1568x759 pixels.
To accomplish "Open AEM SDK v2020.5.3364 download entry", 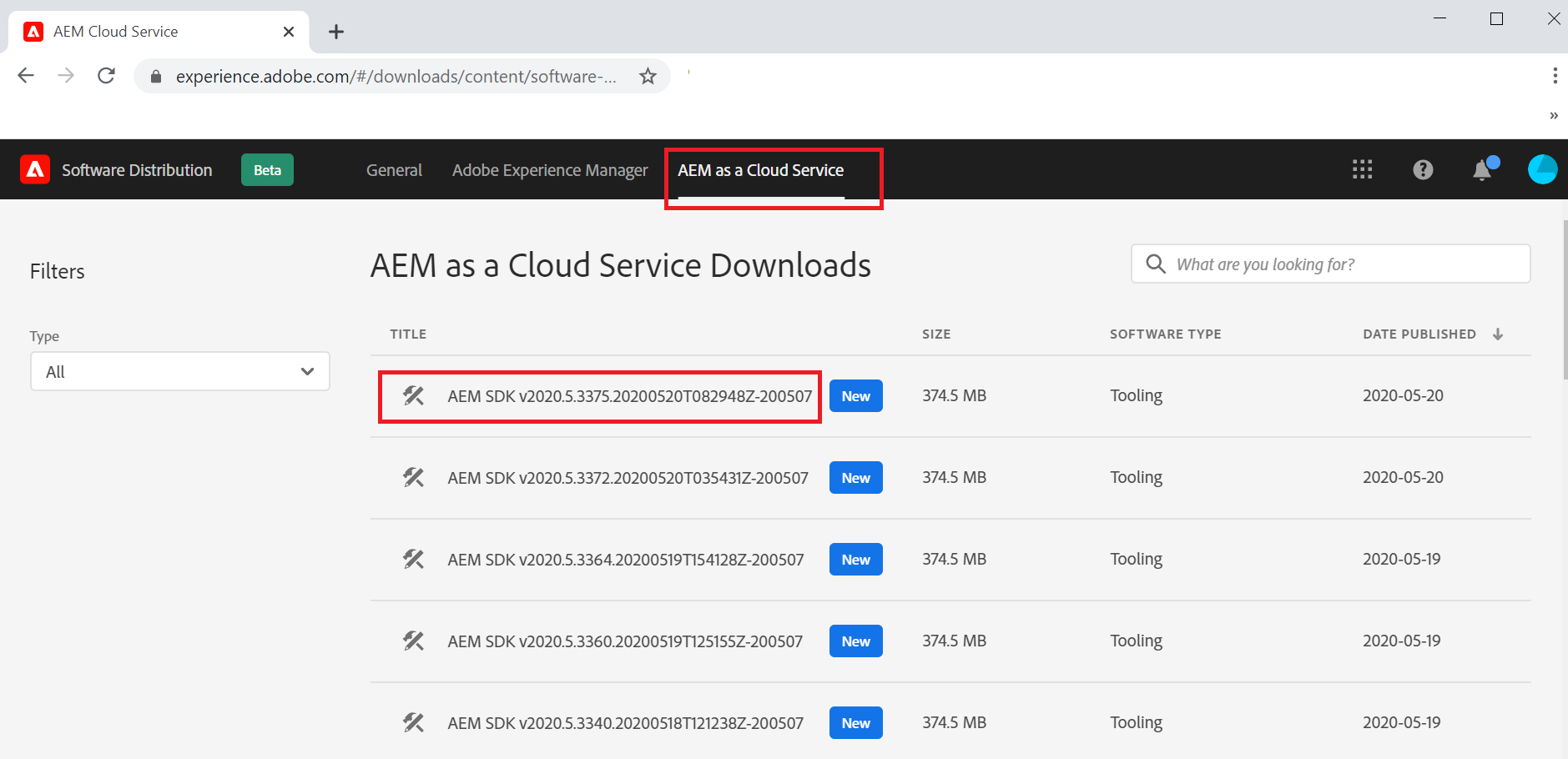I will pos(625,560).
